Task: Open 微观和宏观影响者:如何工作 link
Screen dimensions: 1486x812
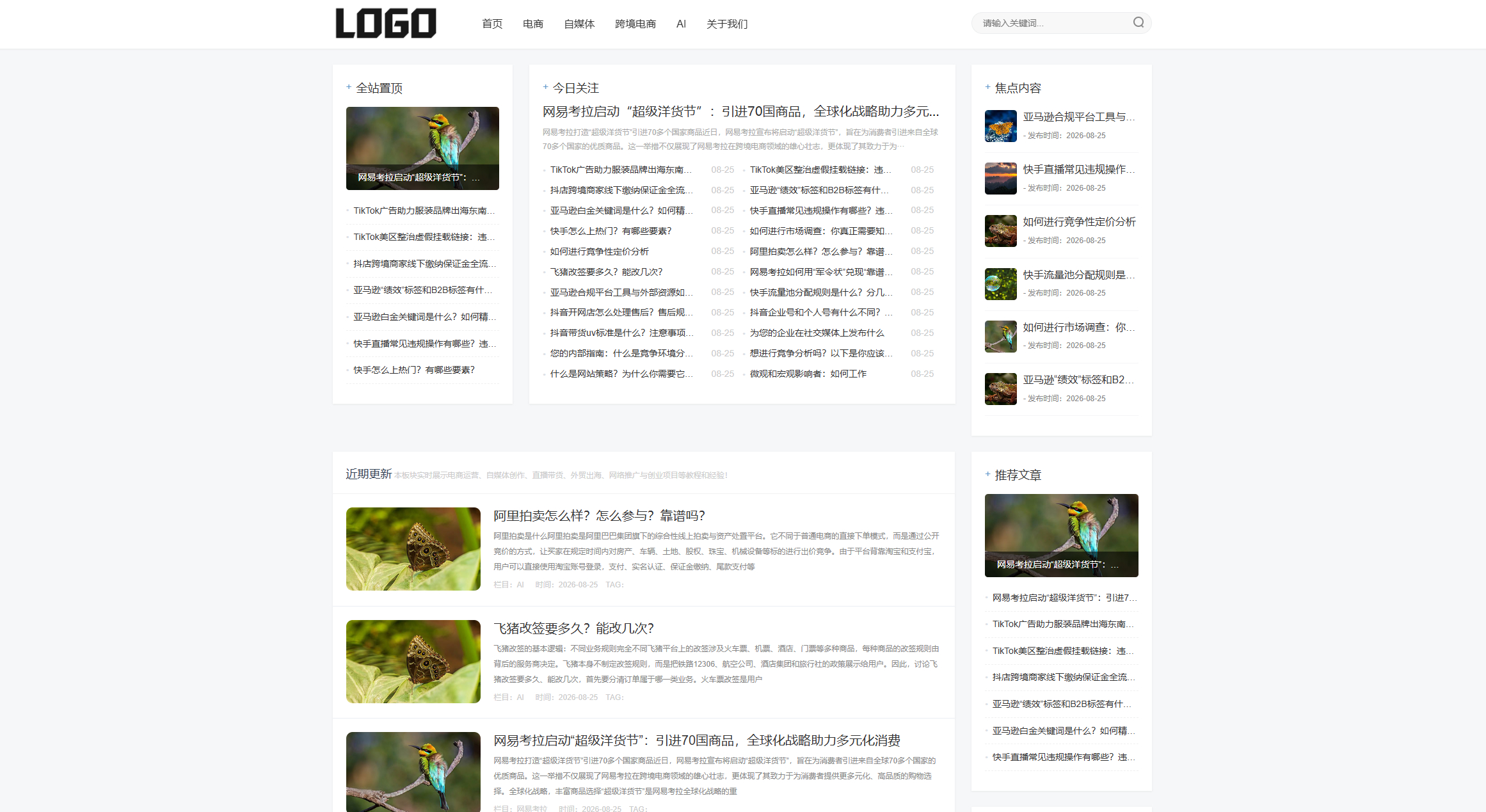Action: 808,374
